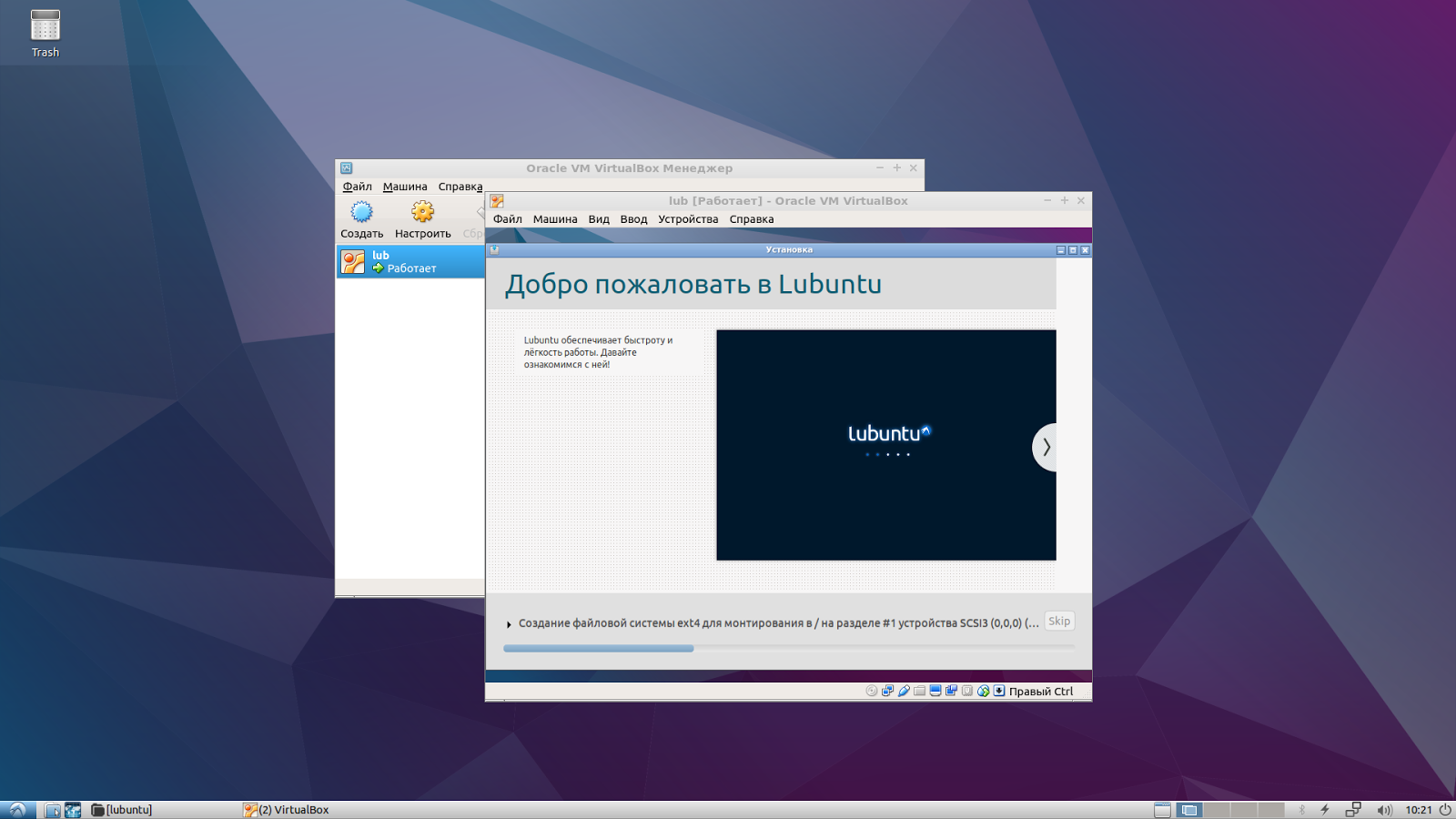This screenshot has width=1456, height=819.
Task: Click the power manager lightning tray icon
Action: (x=1325, y=810)
